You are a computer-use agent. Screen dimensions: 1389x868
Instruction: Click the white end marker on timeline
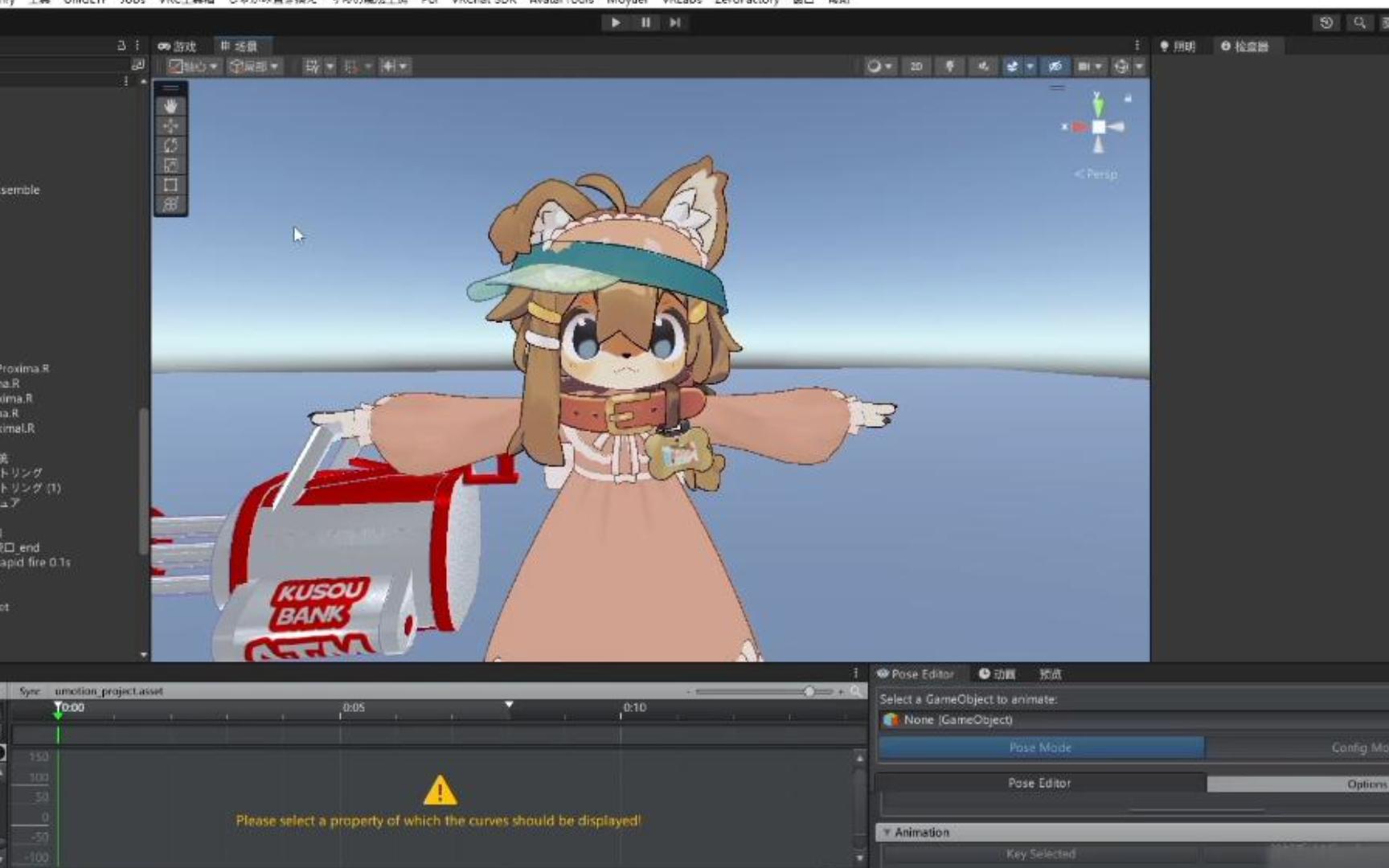point(509,704)
